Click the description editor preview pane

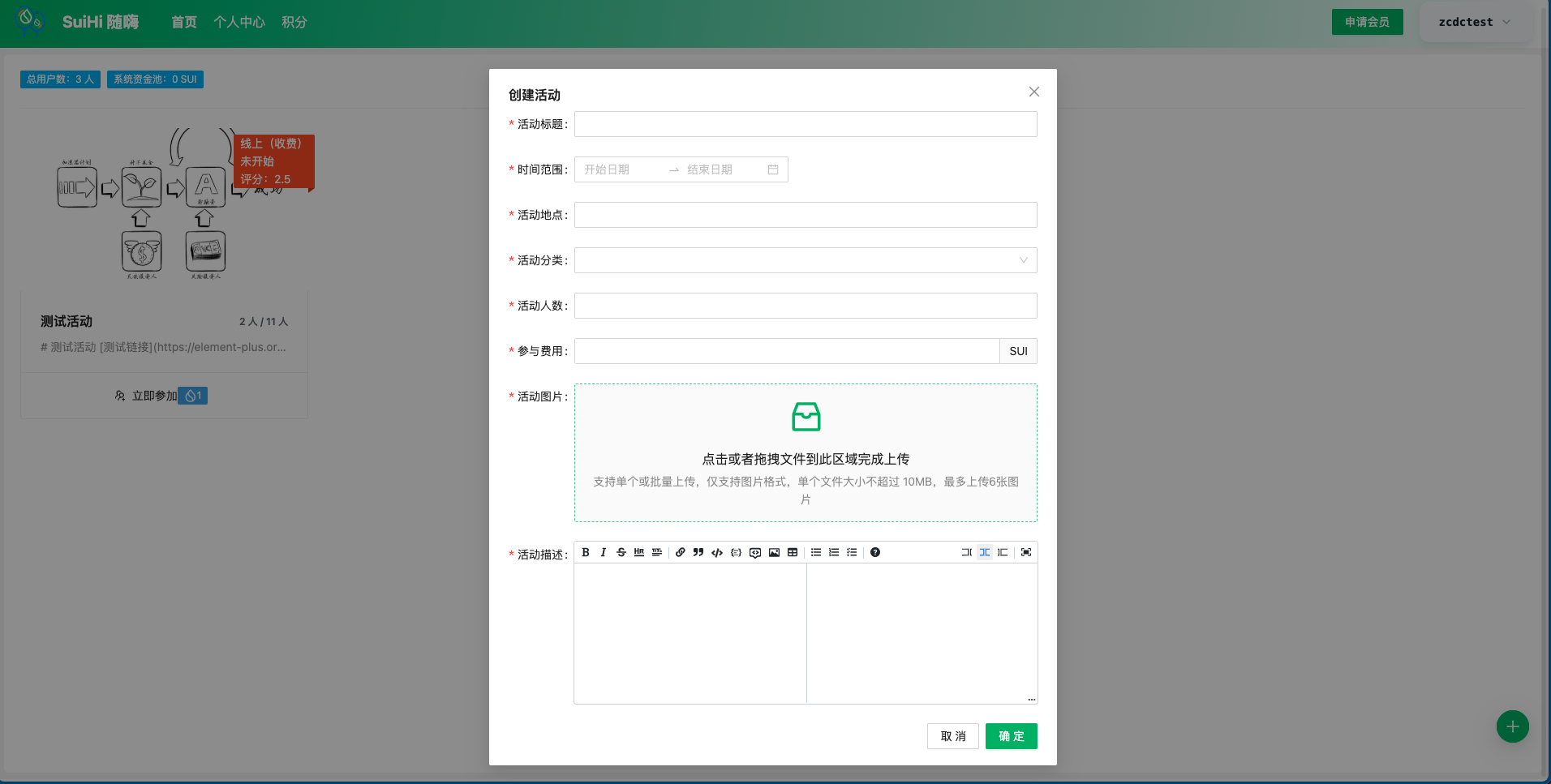922,633
